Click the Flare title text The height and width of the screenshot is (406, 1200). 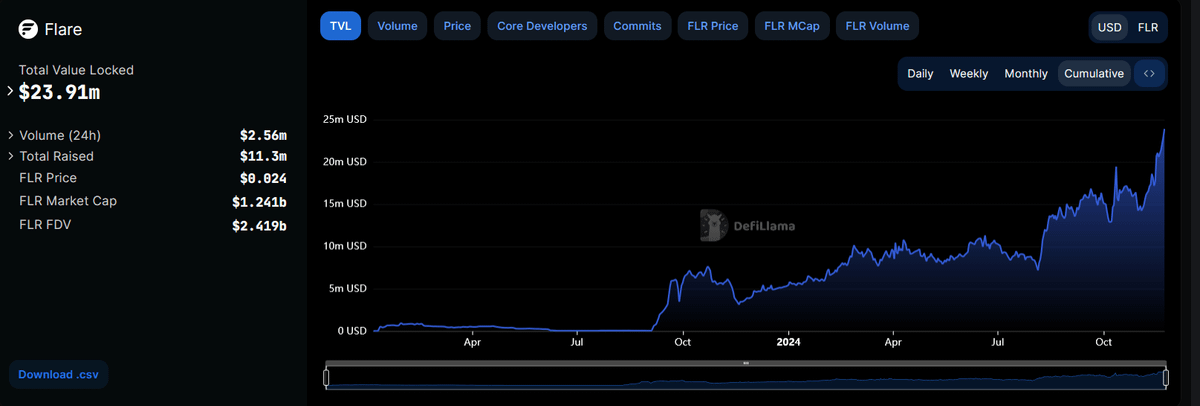tap(64, 29)
